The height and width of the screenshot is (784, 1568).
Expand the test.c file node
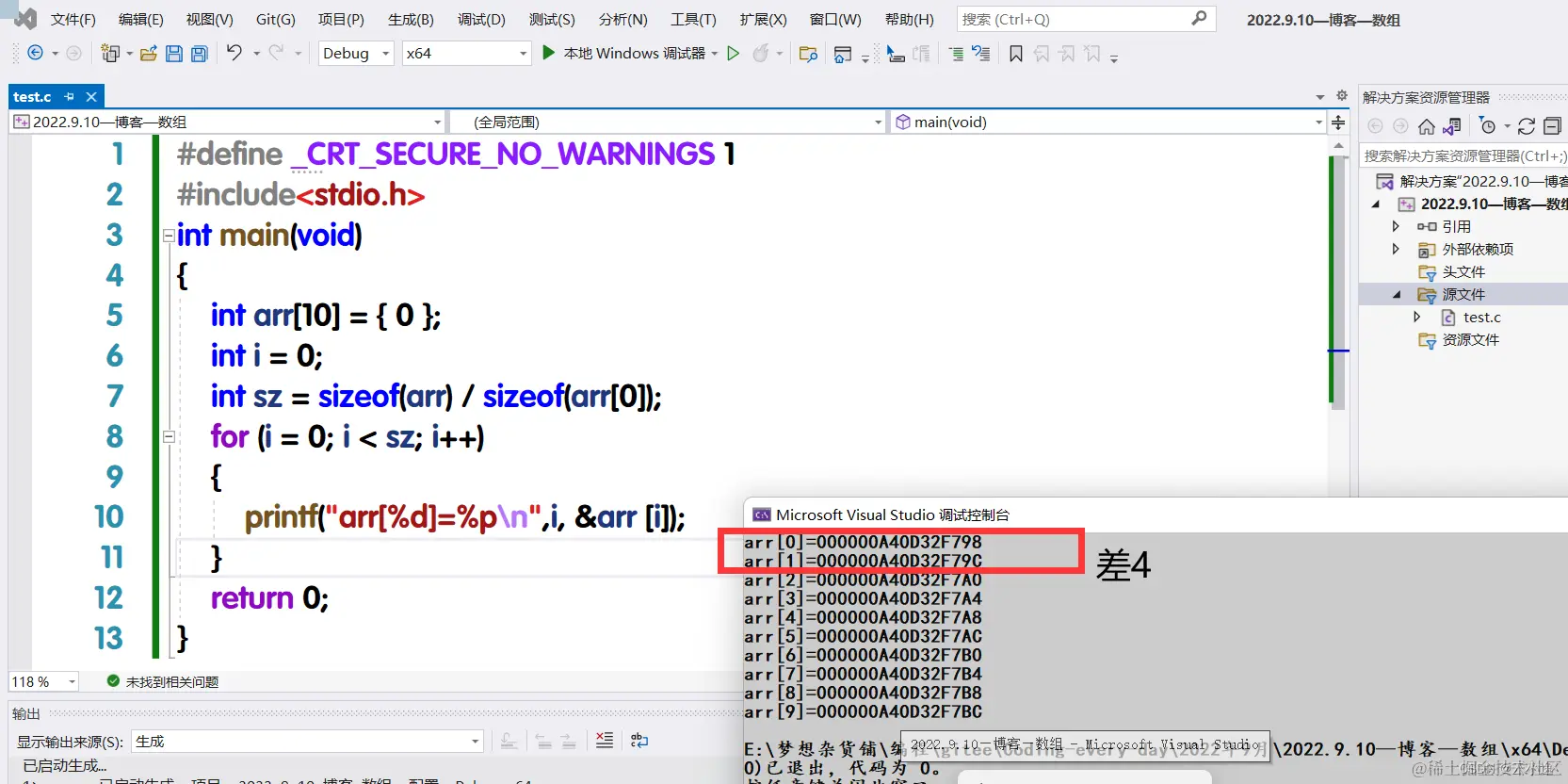[x=1417, y=317]
